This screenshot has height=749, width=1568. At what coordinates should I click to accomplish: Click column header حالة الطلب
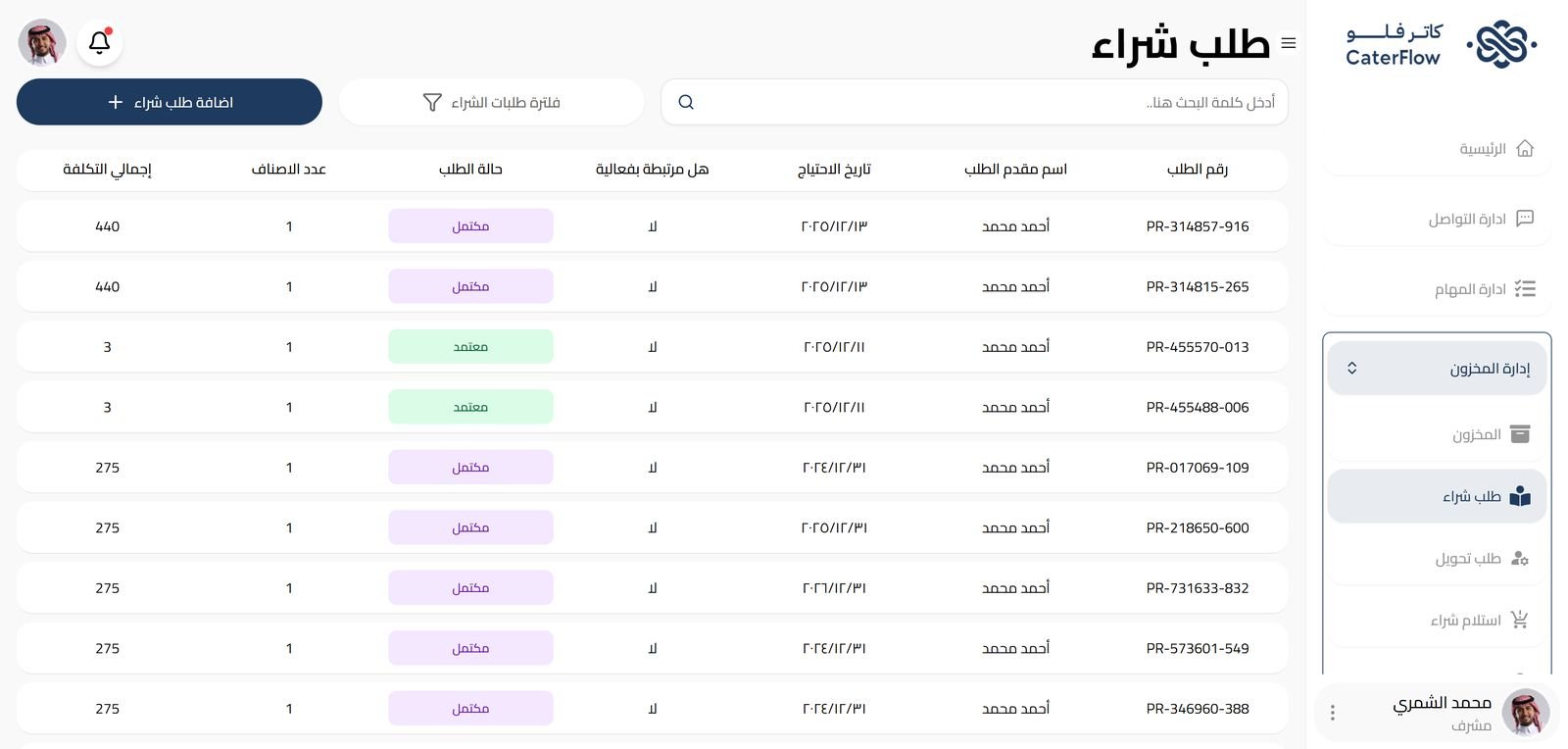click(470, 170)
